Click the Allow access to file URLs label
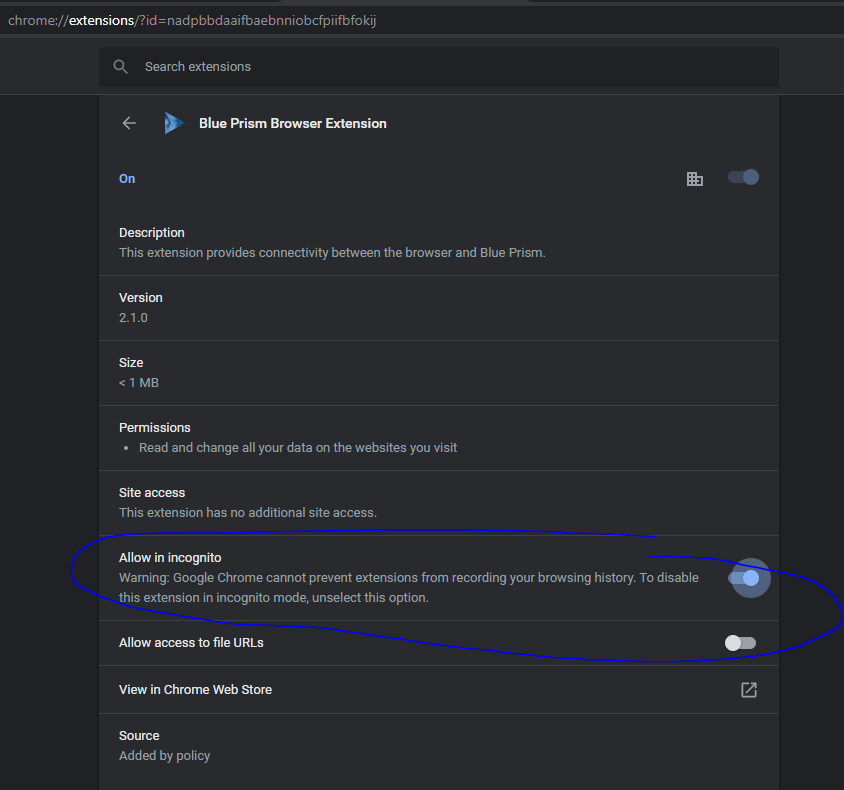 point(191,643)
